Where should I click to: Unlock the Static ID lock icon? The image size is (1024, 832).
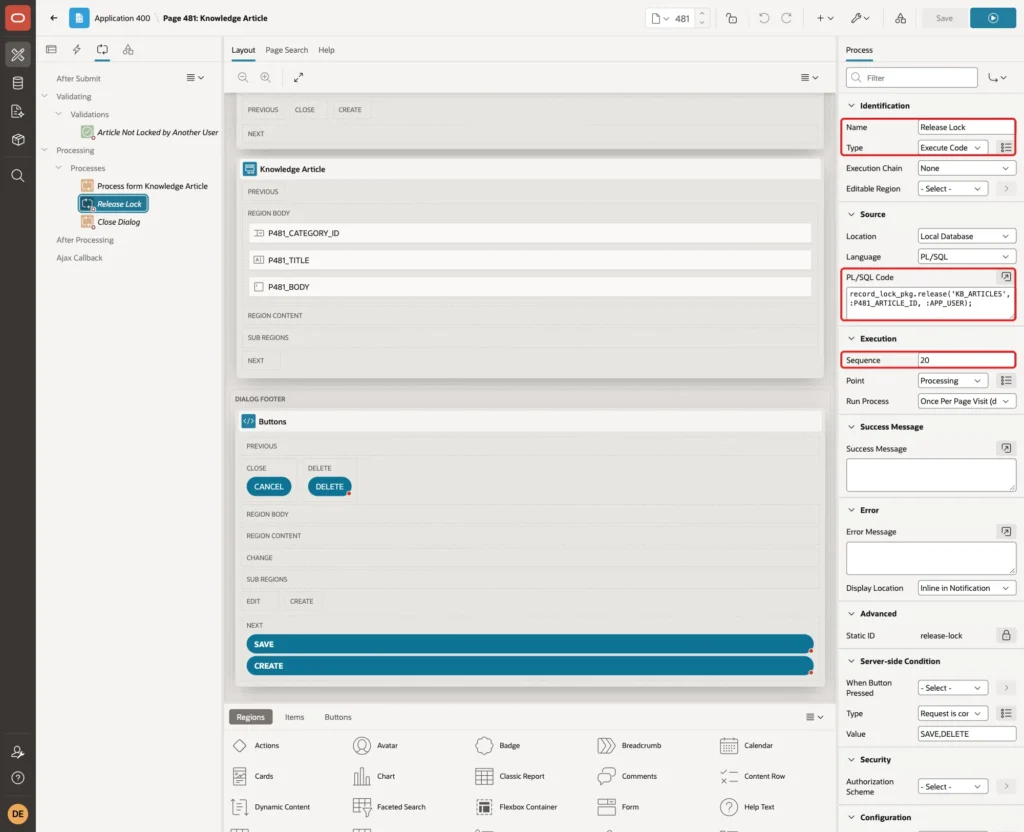coord(1006,635)
